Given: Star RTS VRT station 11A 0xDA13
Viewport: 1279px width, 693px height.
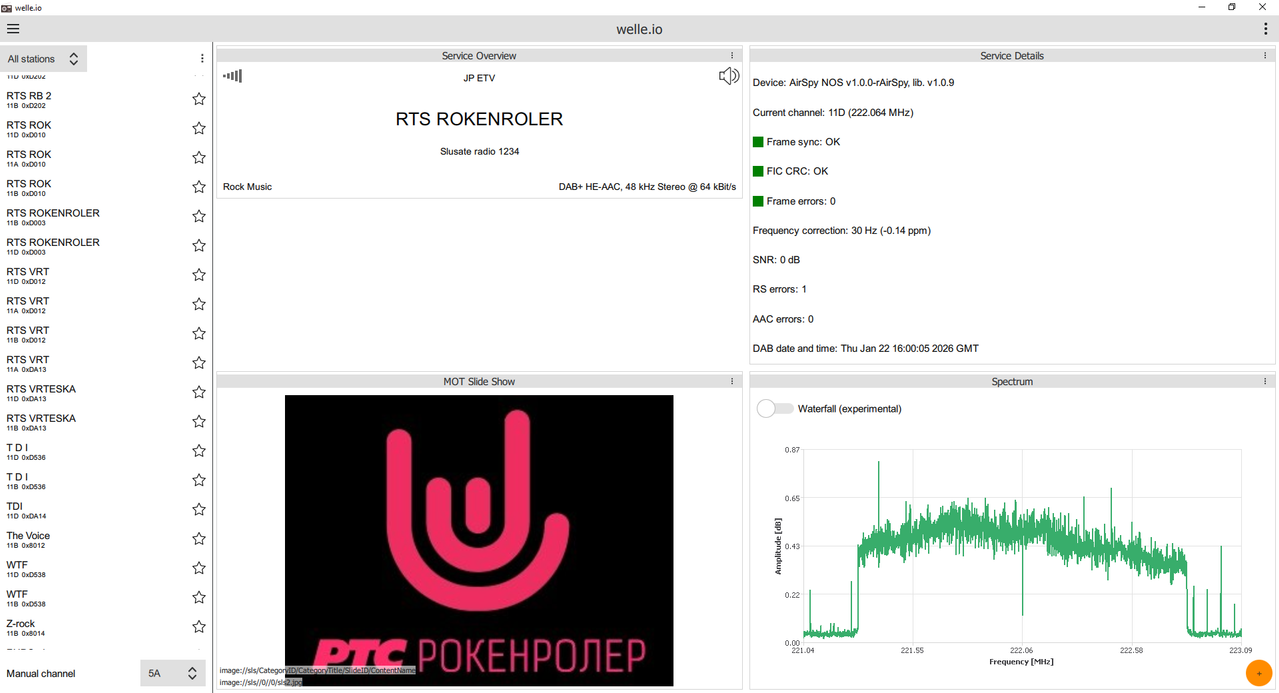Looking at the screenshot, I should [199, 363].
